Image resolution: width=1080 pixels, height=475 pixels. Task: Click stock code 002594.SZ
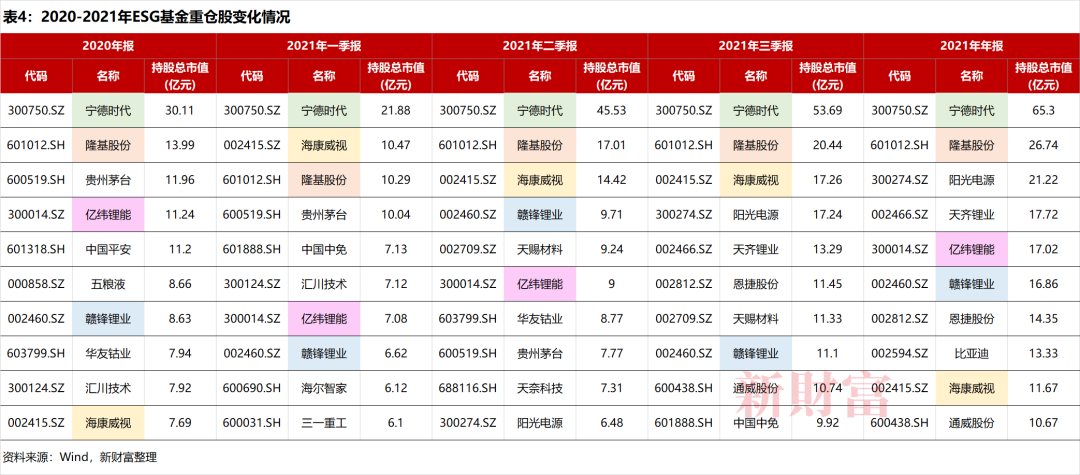coord(900,354)
